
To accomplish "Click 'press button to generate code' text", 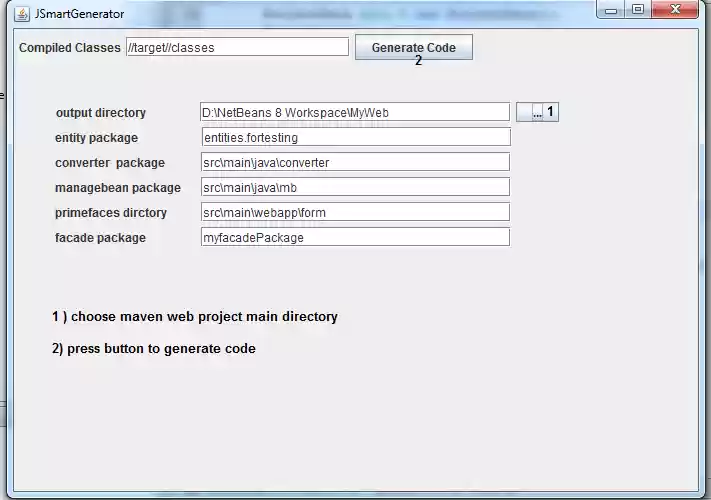I will click(x=161, y=349).
